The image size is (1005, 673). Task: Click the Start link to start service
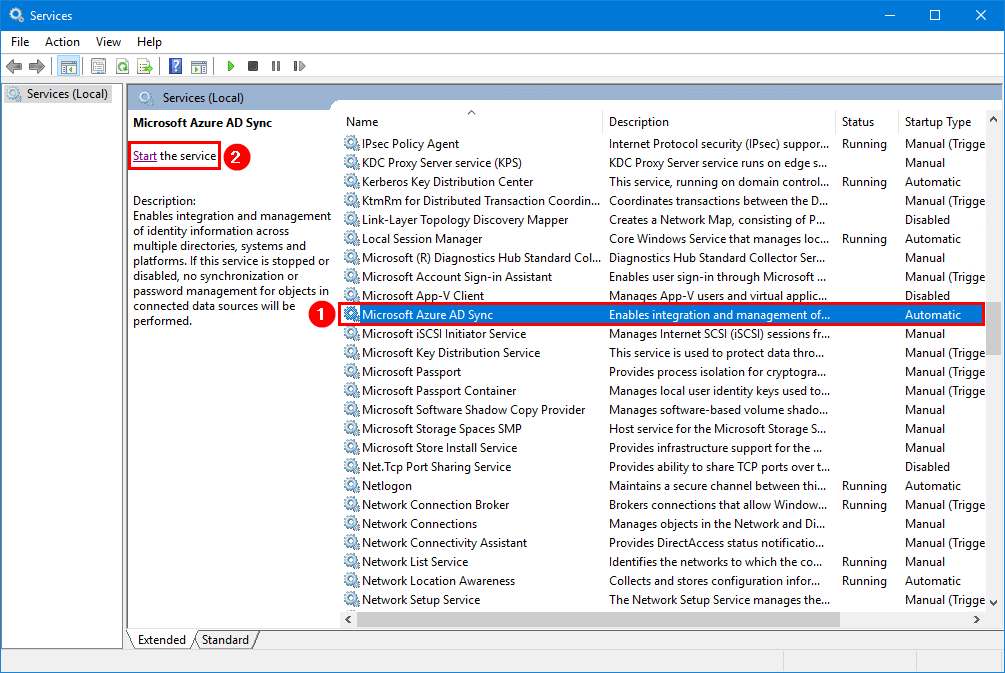tap(145, 156)
